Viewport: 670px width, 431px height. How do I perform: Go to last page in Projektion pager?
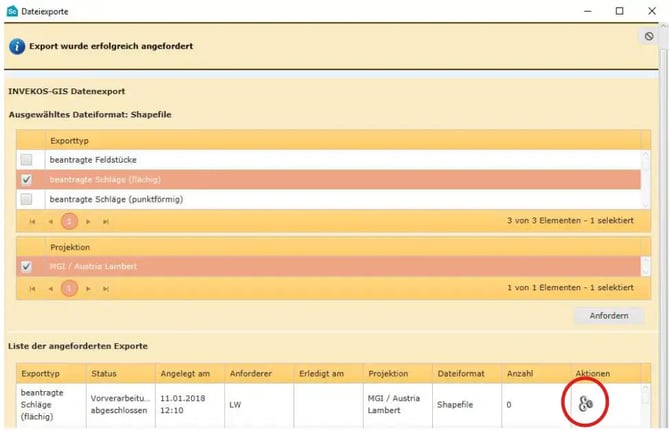click(106, 288)
